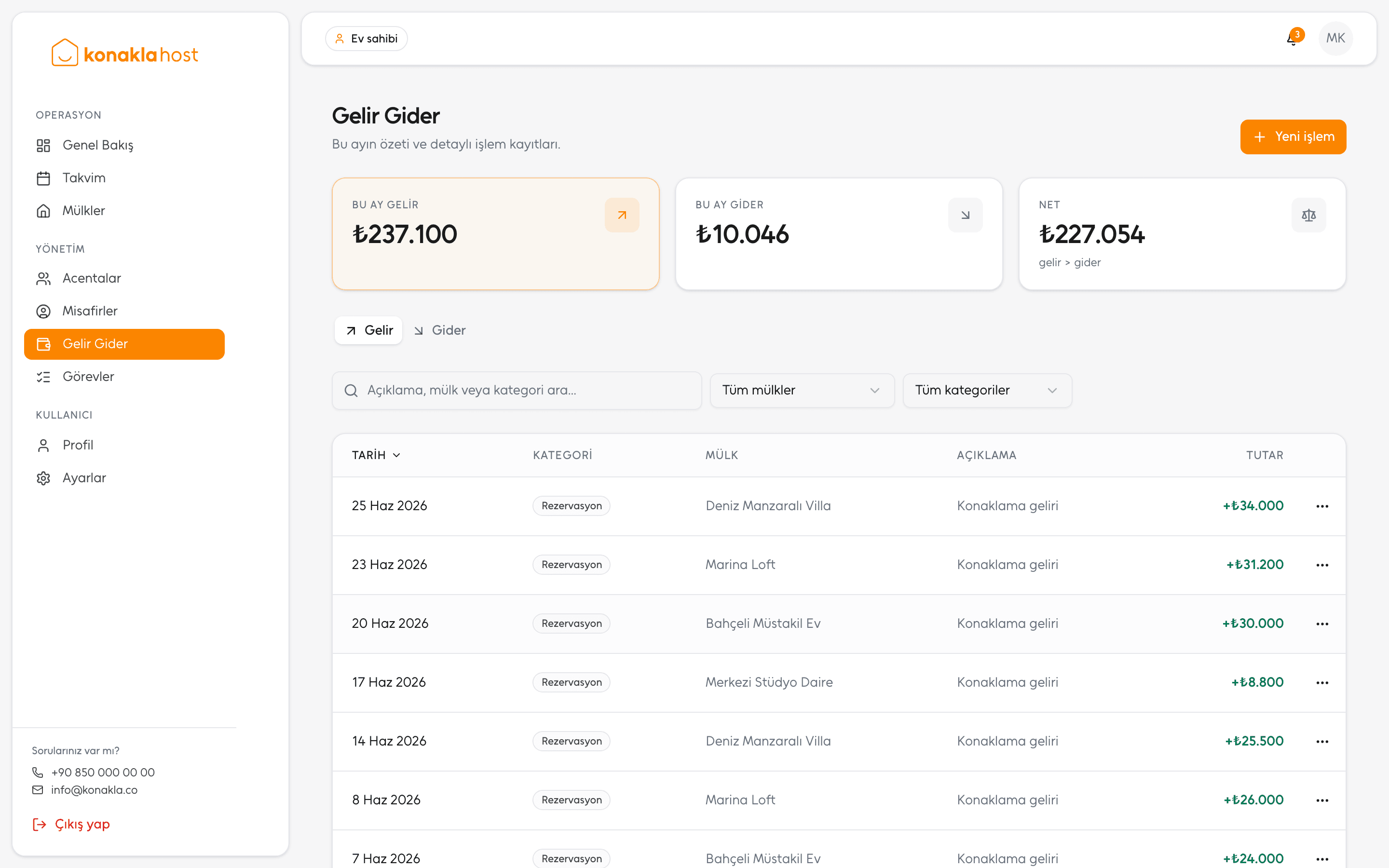Sort by the Tarih column header

376,455
